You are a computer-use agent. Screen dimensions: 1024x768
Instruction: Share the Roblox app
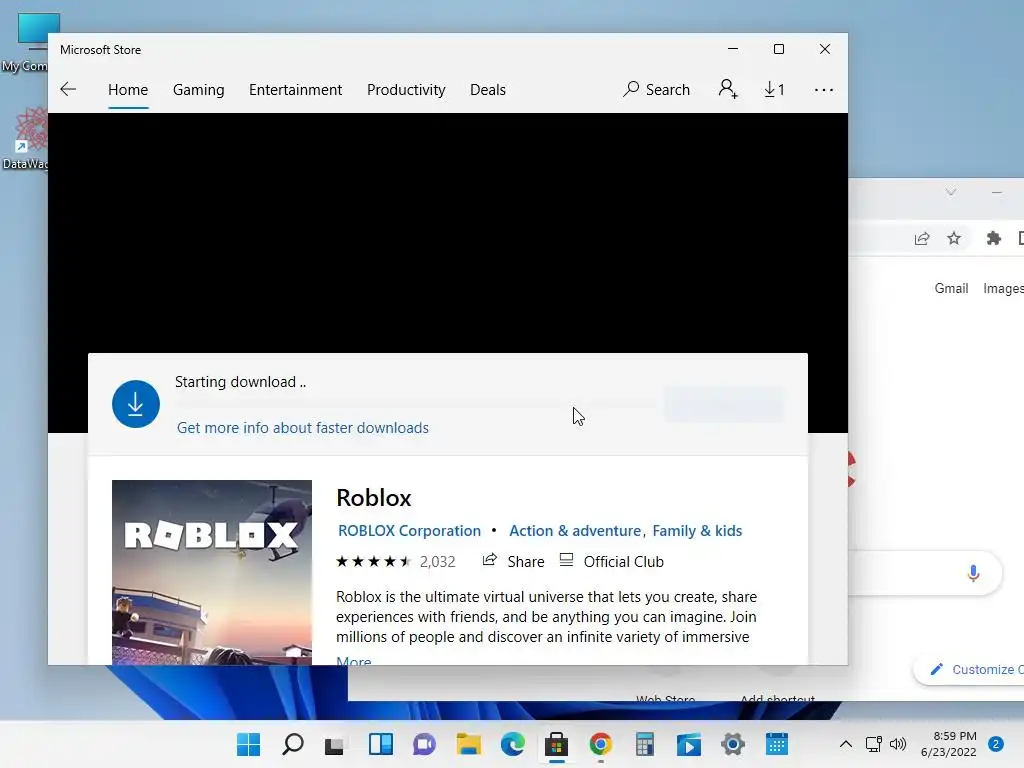513,561
